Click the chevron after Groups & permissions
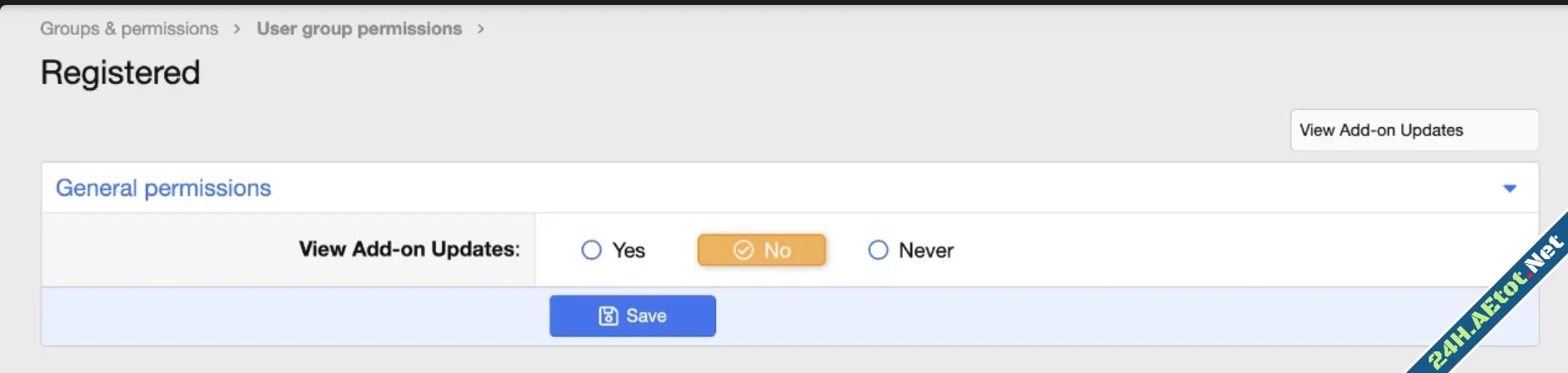 coord(237,29)
